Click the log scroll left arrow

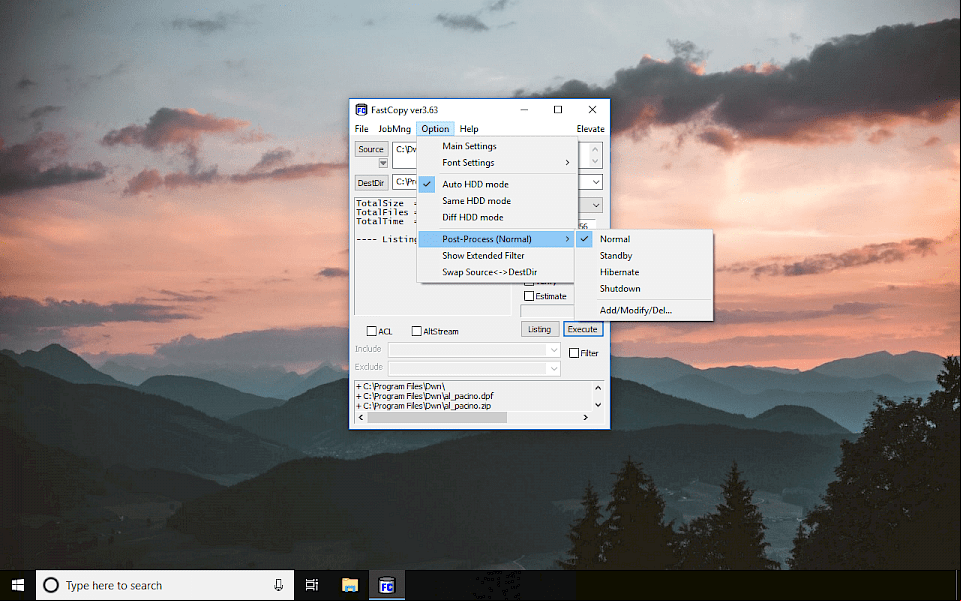[x=361, y=417]
